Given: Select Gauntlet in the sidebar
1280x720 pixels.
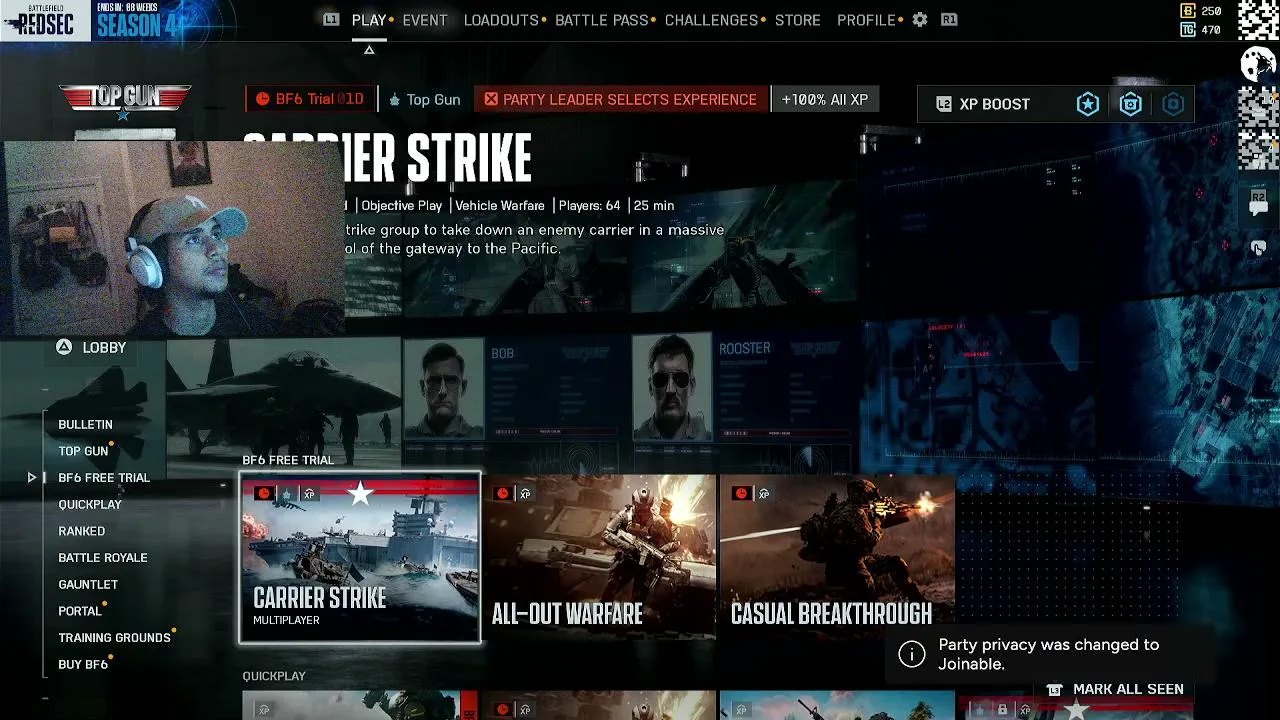Looking at the screenshot, I should tap(88, 585).
